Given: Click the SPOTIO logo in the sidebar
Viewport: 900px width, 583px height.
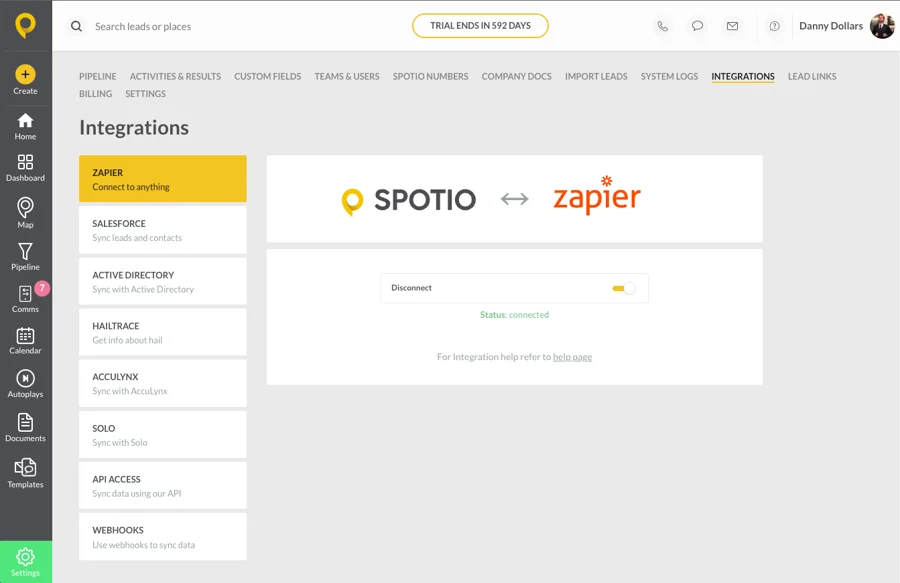Looking at the screenshot, I should point(25,25).
